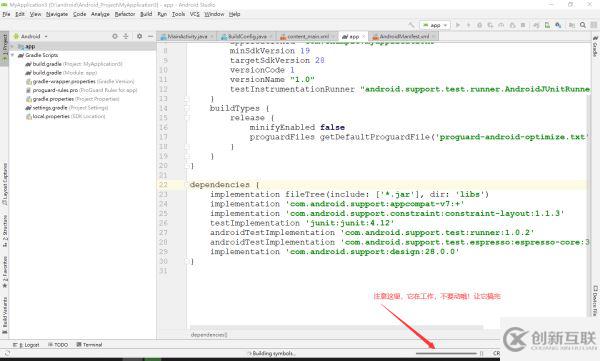Screen dimensions: 600x361
Task: Collapse the buildTypes block fold marker
Action: point(187,108)
